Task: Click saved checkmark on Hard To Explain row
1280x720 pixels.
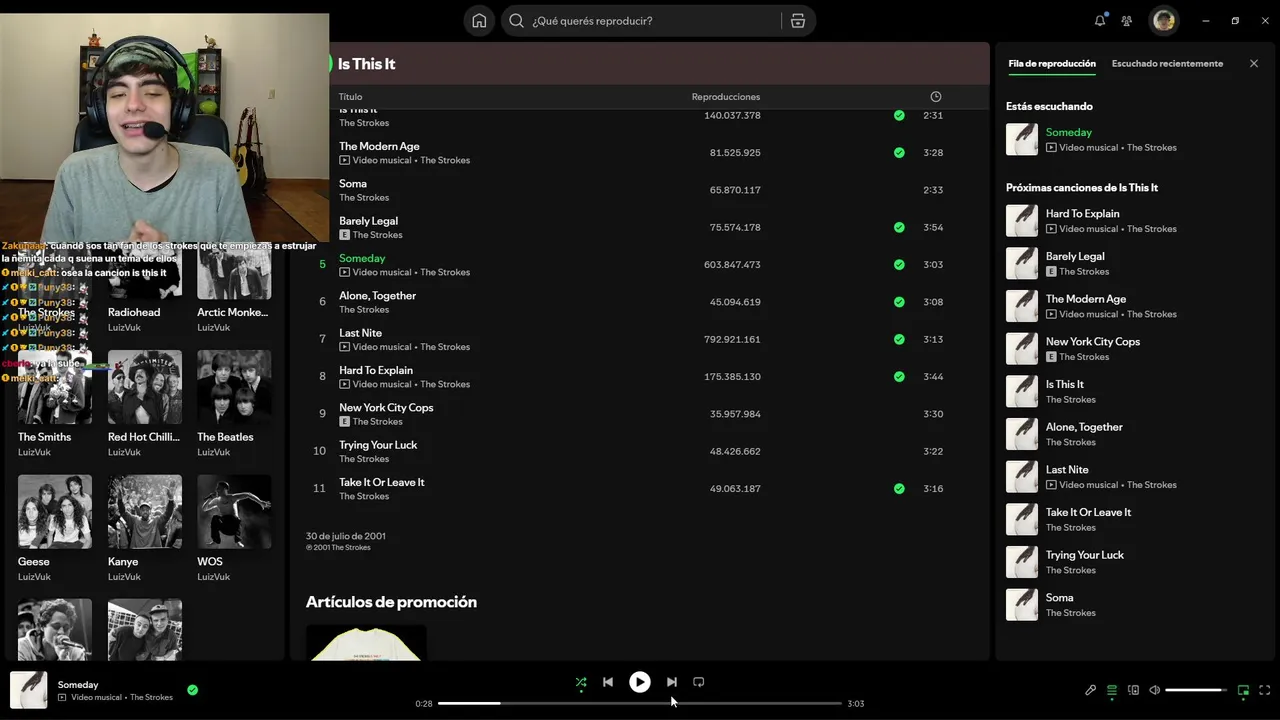Action: (899, 377)
